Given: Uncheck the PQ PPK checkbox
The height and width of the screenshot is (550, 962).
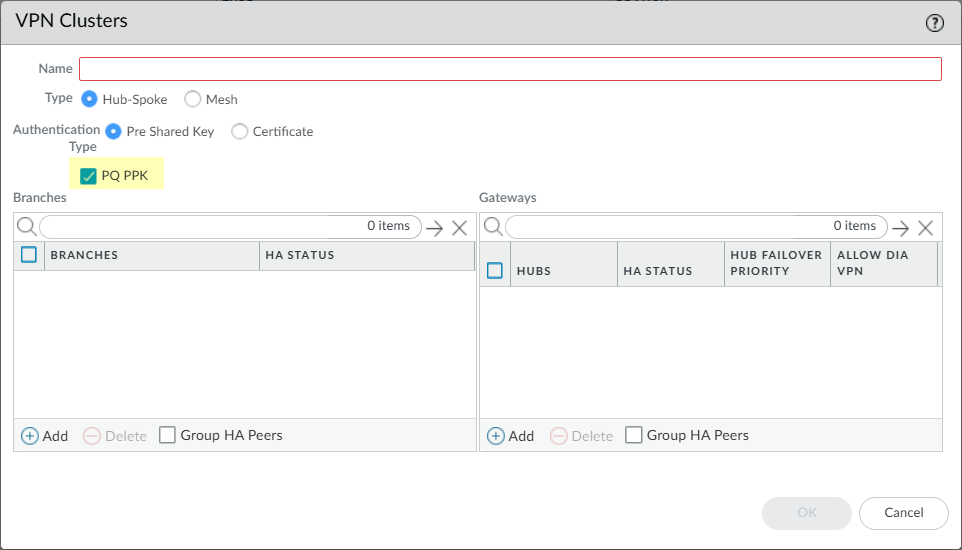Looking at the screenshot, I should pos(89,176).
